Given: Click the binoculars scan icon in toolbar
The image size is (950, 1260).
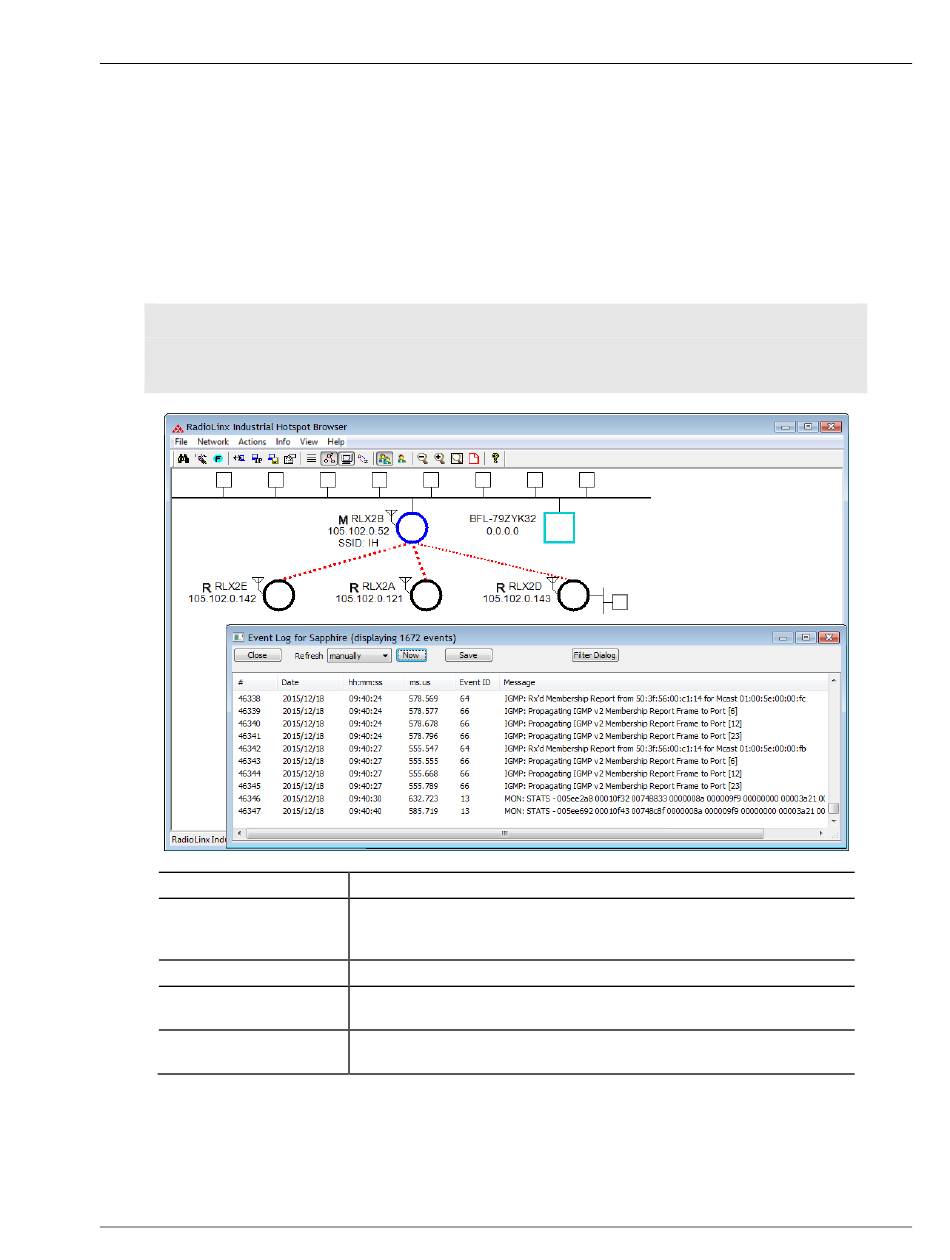Looking at the screenshot, I should pos(183,459).
